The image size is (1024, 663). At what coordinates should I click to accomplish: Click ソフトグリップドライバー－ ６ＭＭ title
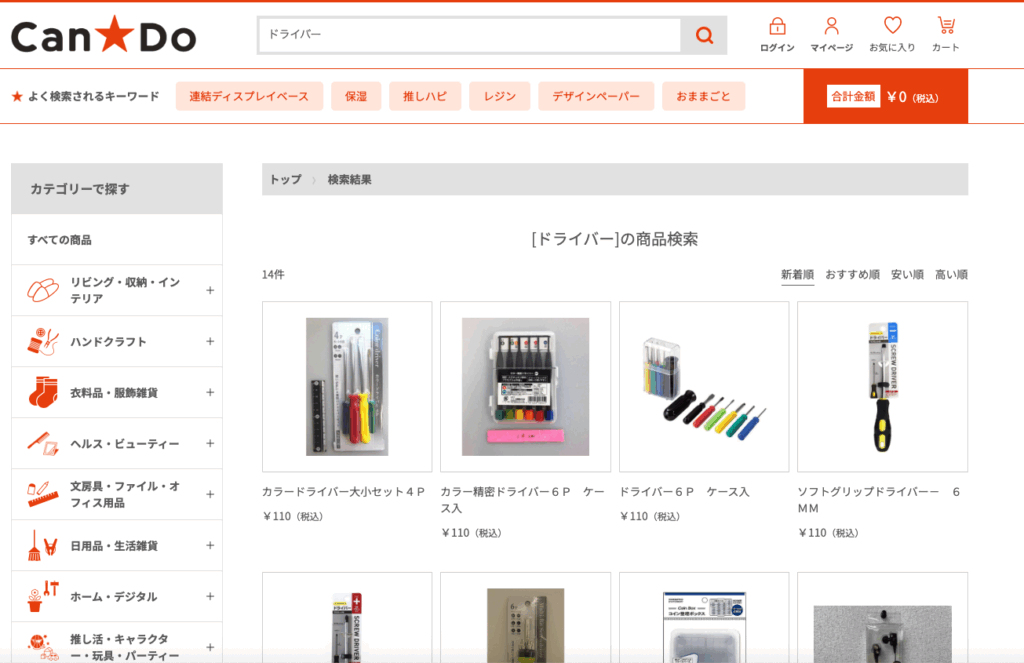[x=879, y=500]
